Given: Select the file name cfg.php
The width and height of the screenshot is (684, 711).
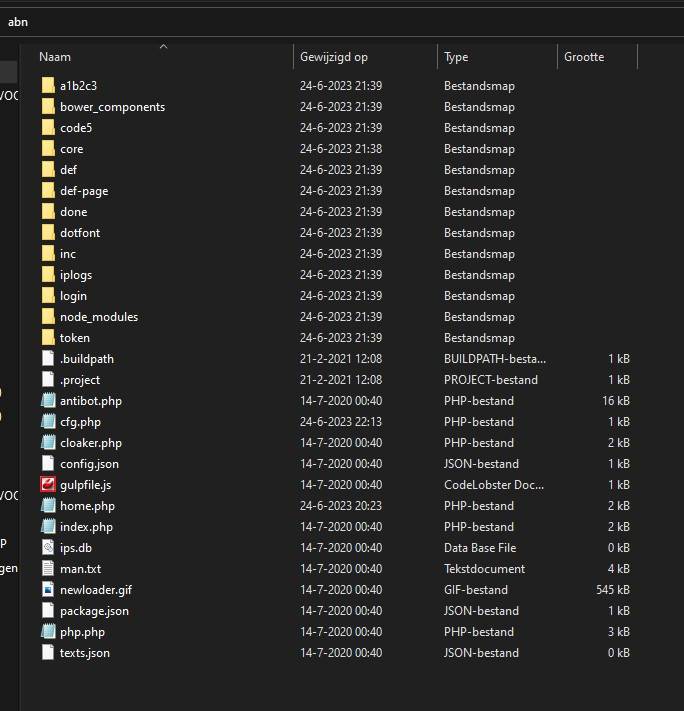Looking at the screenshot, I should 80,422.
